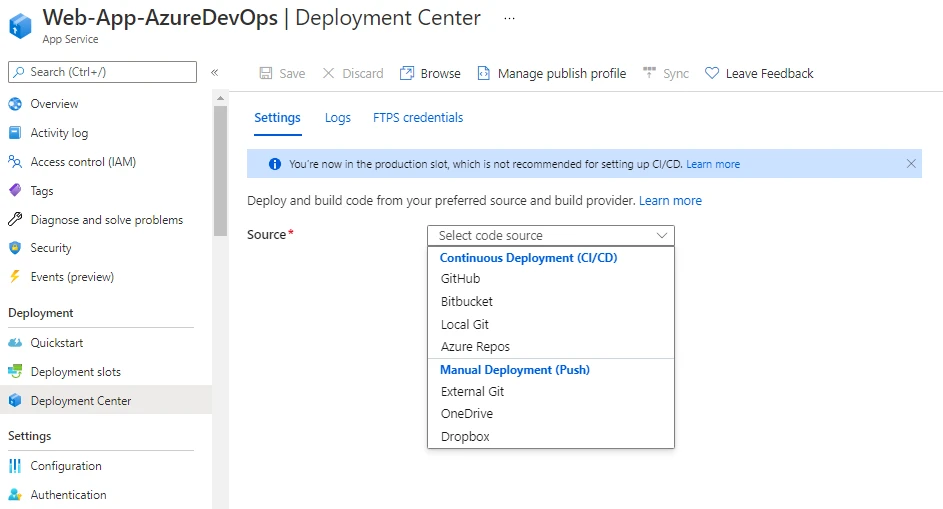Choose GitHub as code source
This screenshot has width=943, height=509.
pos(461,279)
